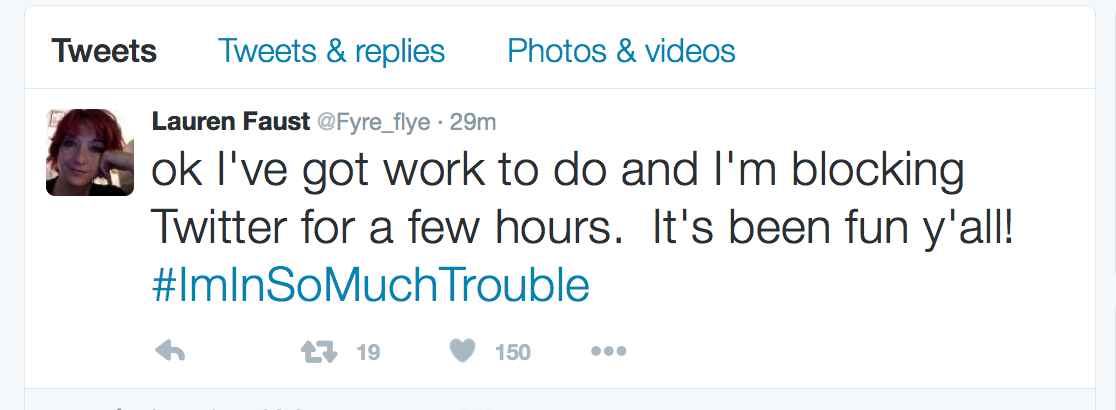The image size is (1116, 410).
Task: Open the Tweets & replies tab
Action: tap(331, 51)
